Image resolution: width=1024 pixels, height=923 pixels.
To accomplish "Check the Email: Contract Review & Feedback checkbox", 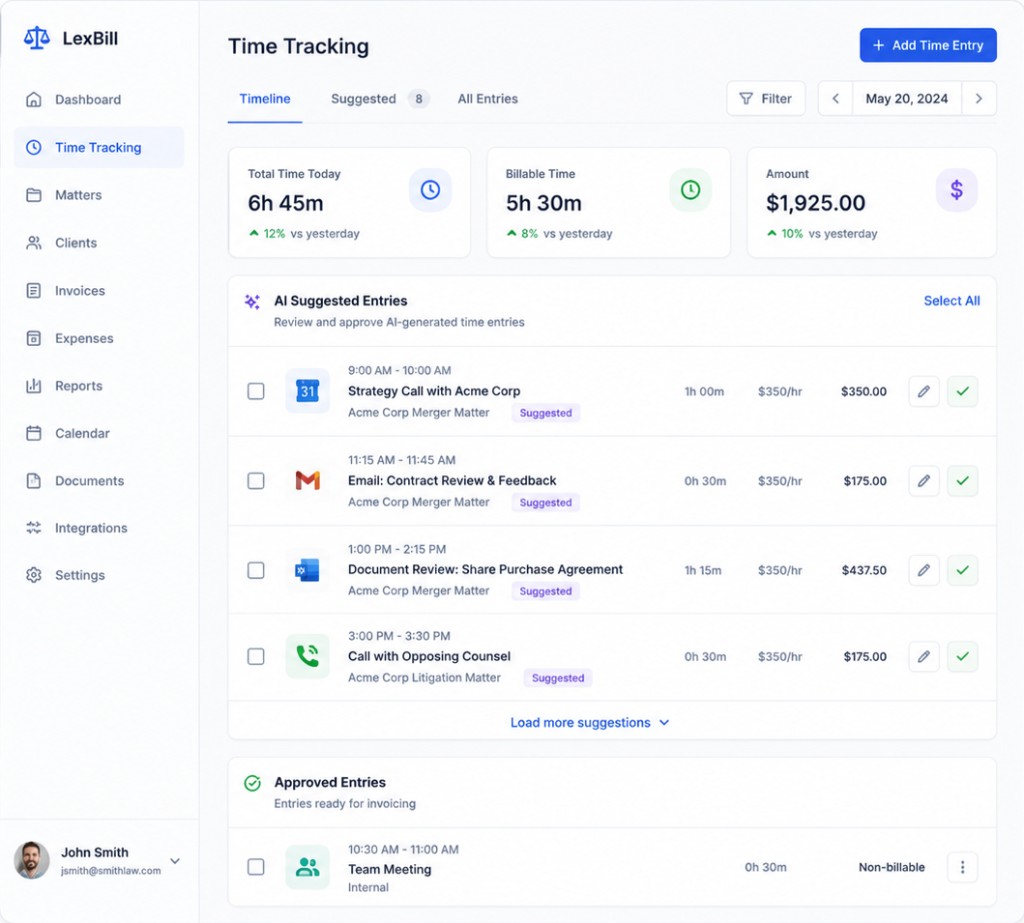I will point(256,481).
